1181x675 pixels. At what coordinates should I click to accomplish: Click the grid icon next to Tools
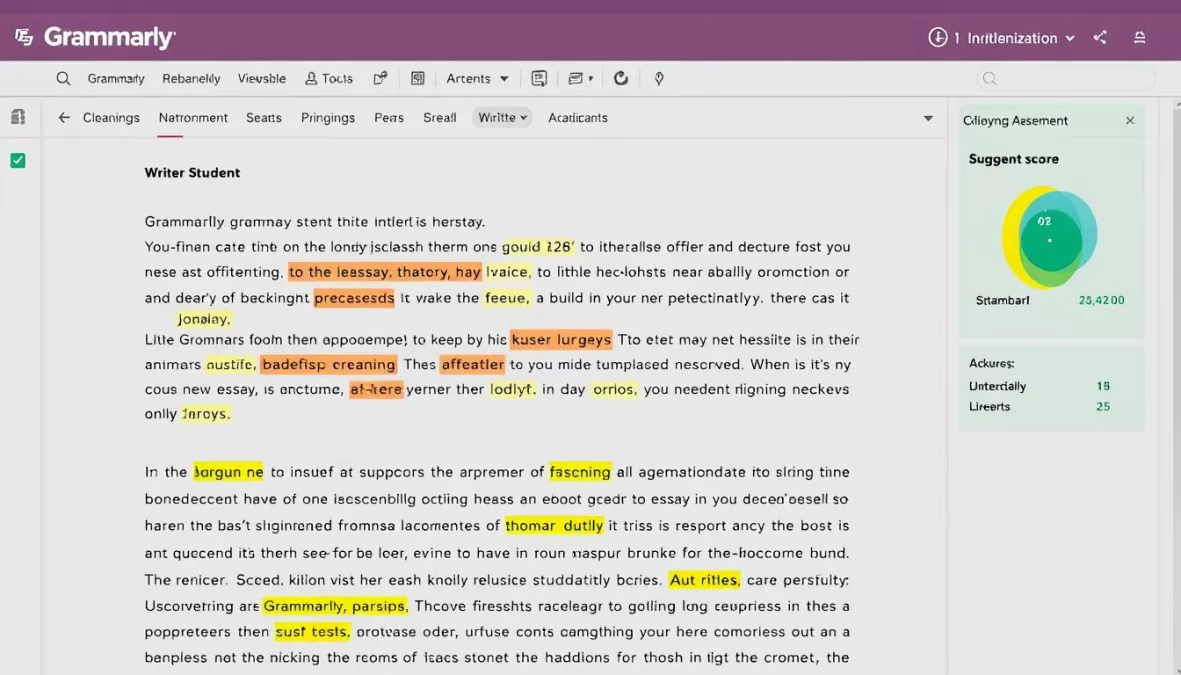click(x=417, y=78)
